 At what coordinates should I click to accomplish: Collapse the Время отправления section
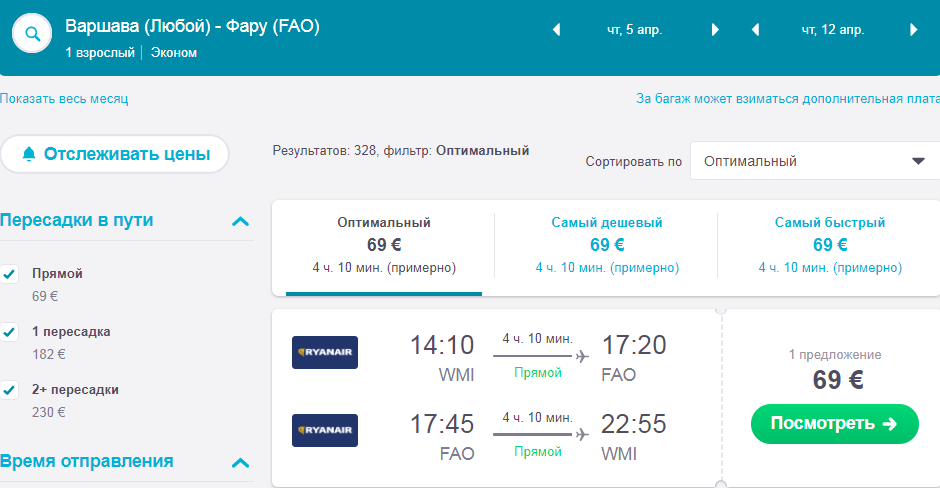240,462
